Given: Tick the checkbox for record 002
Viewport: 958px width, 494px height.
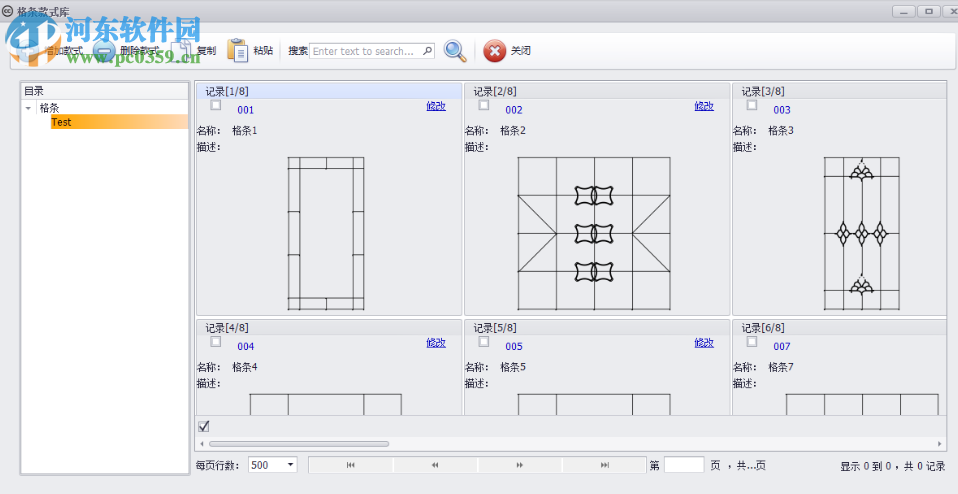Looking at the screenshot, I should 484,105.
